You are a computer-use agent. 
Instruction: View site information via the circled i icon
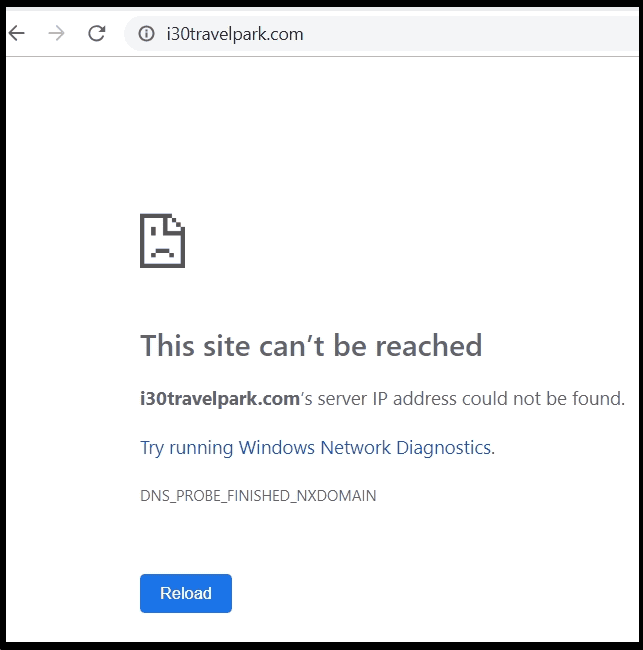tap(146, 34)
